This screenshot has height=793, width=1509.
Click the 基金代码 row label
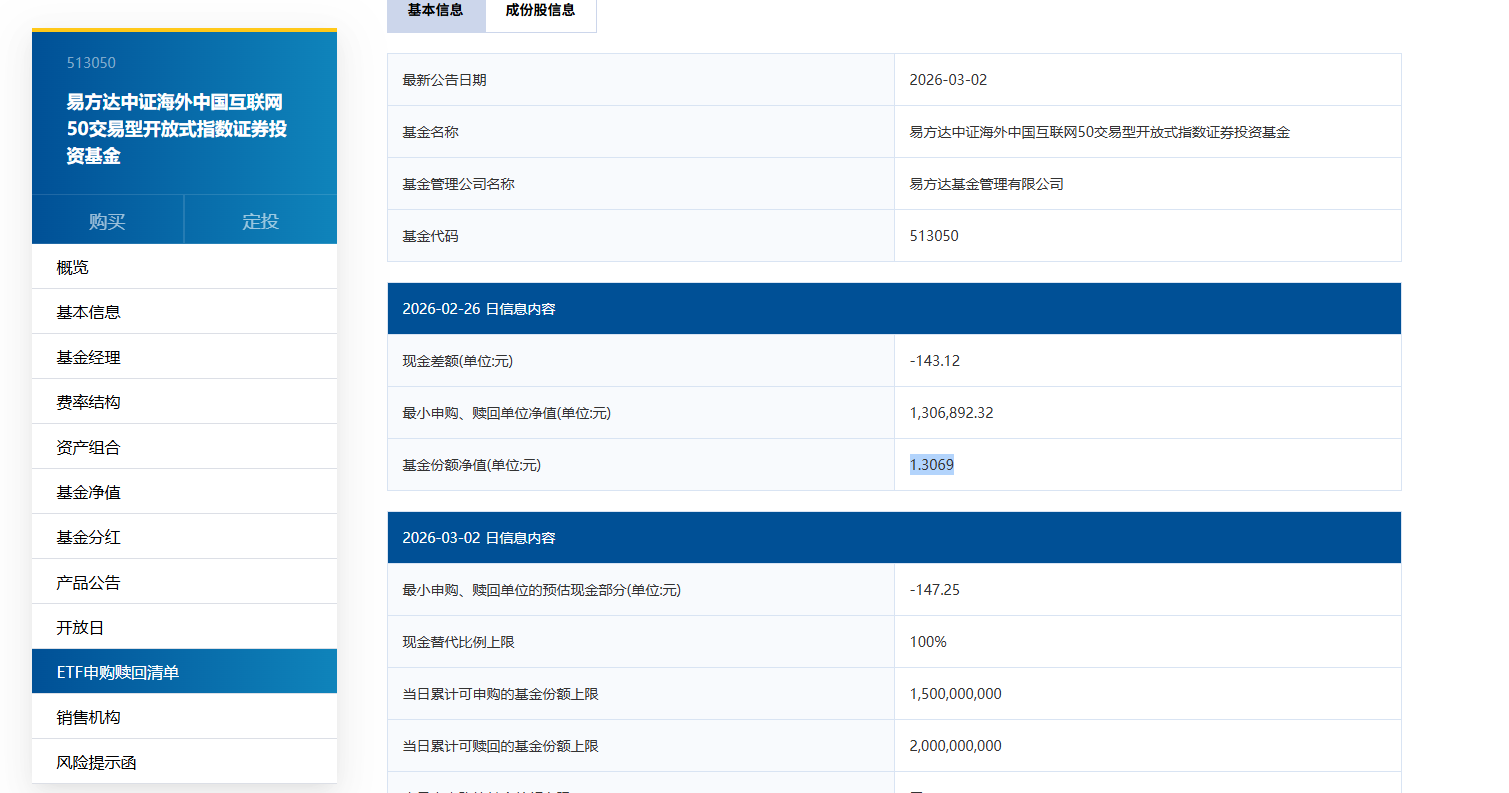coord(430,236)
